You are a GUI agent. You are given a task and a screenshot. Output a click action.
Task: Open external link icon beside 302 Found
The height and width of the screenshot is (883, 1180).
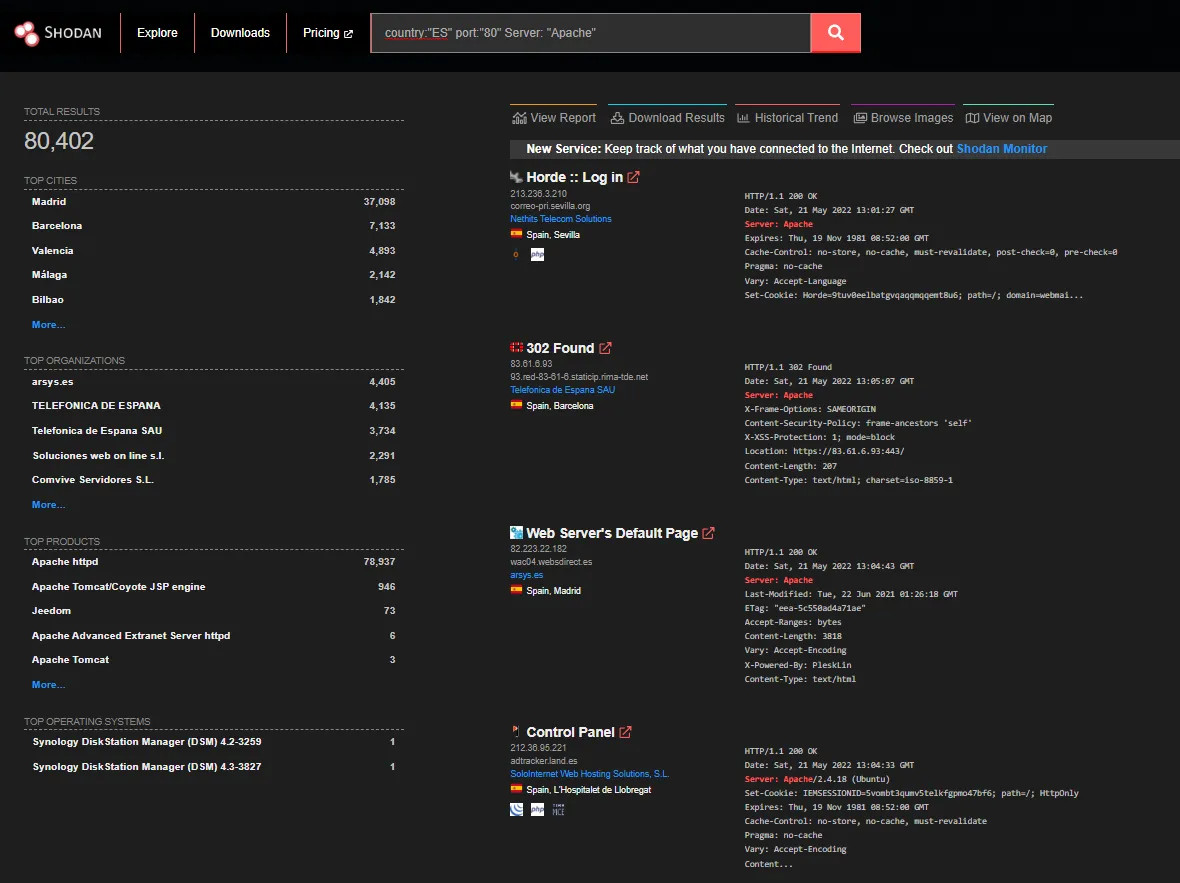click(x=605, y=348)
